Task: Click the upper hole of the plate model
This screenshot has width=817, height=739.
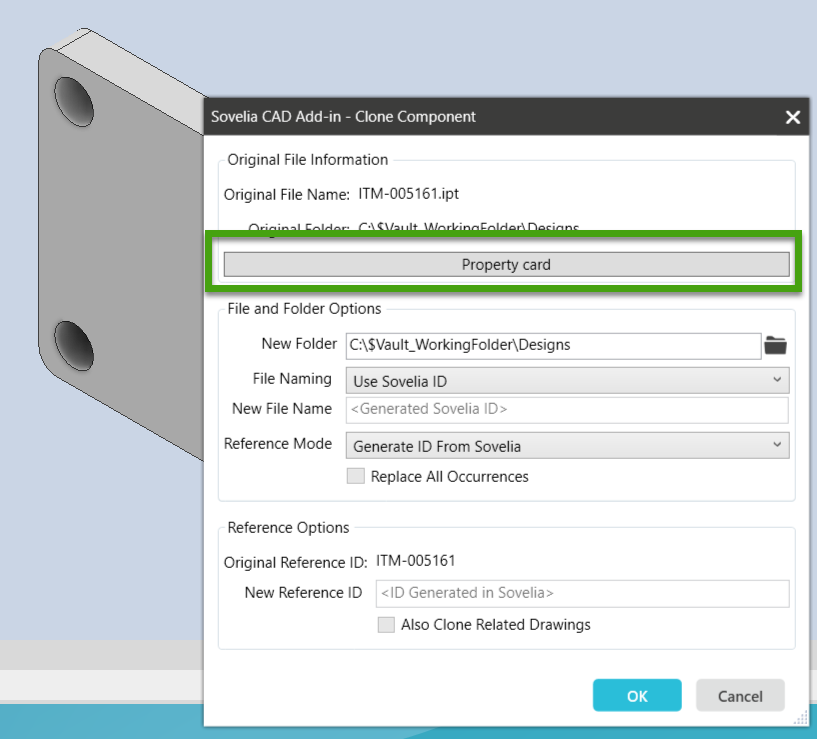Action: (74, 102)
